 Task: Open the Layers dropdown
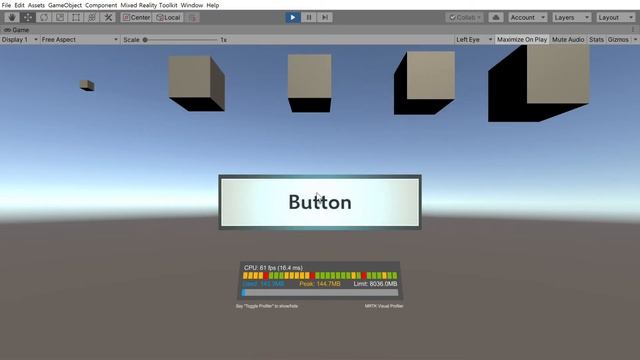point(571,18)
